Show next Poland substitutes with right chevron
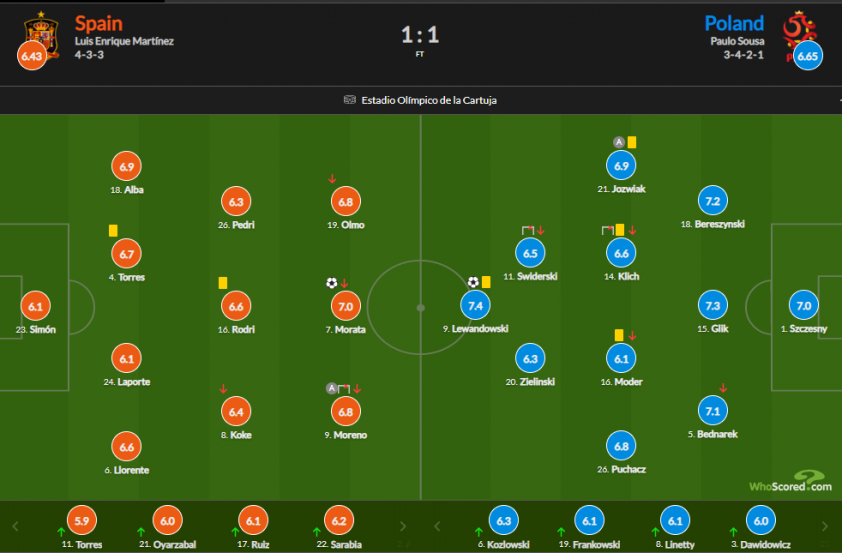The height and width of the screenshot is (553, 842). click(825, 527)
